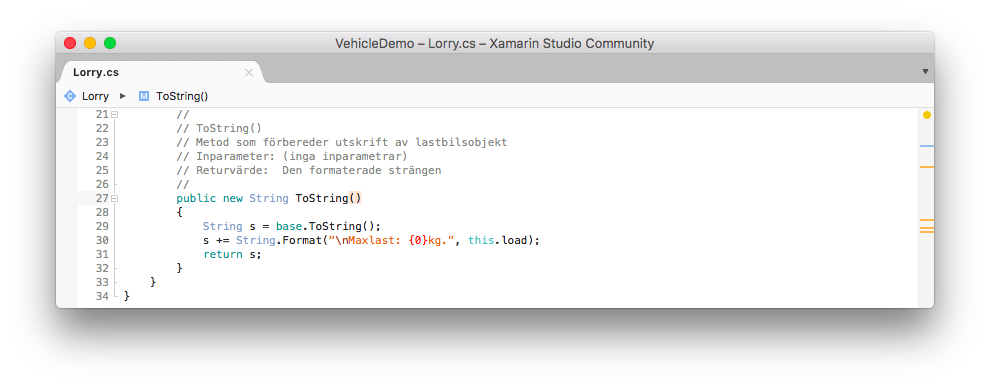
Task: Click the yellow minimize window button
Action: click(90, 43)
